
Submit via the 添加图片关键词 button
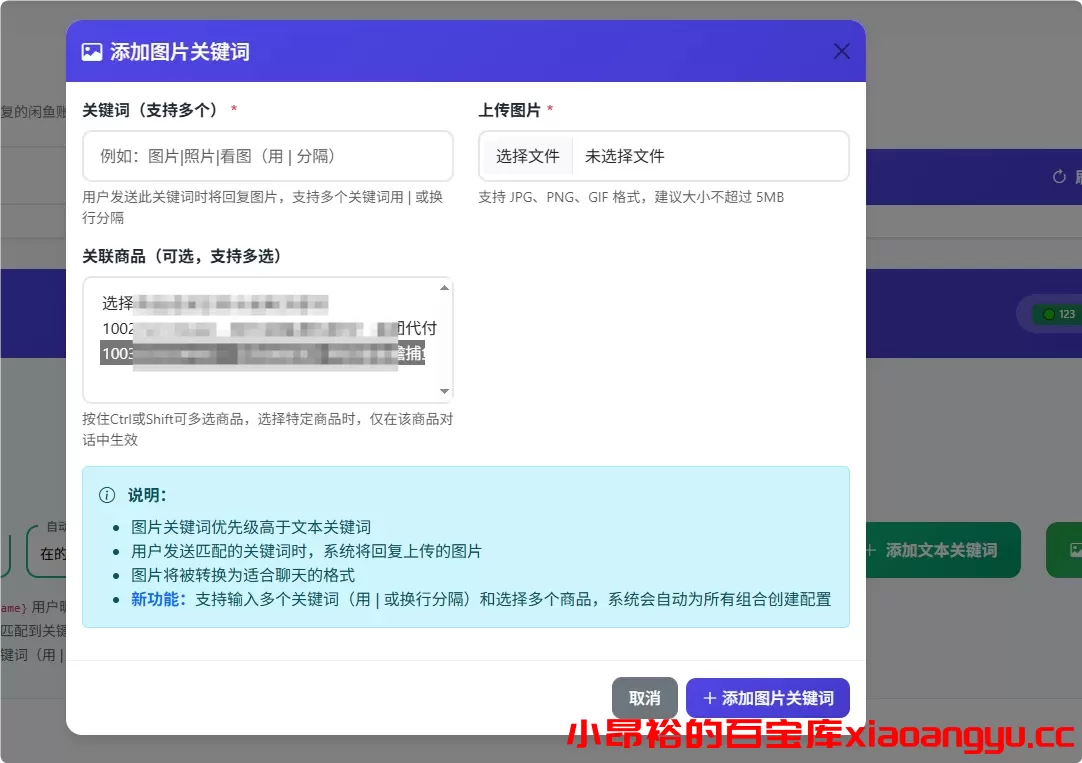click(x=767, y=698)
